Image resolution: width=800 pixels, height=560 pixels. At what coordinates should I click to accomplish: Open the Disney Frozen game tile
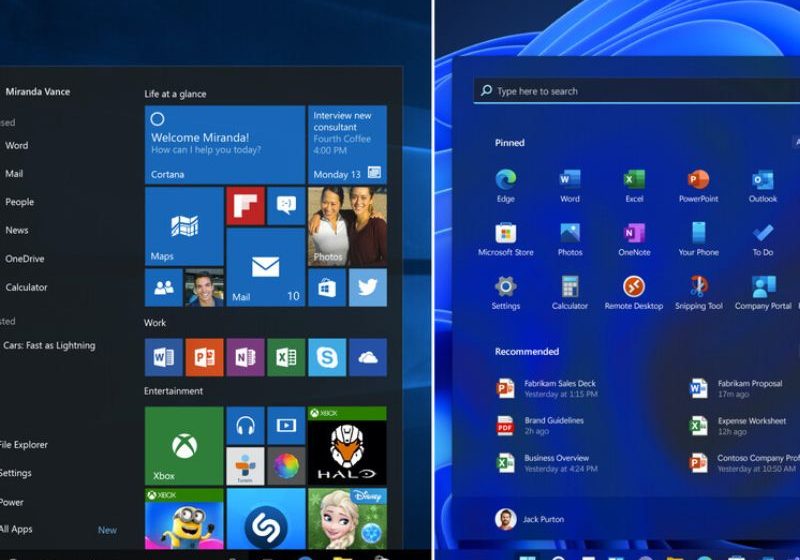click(347, 519)
